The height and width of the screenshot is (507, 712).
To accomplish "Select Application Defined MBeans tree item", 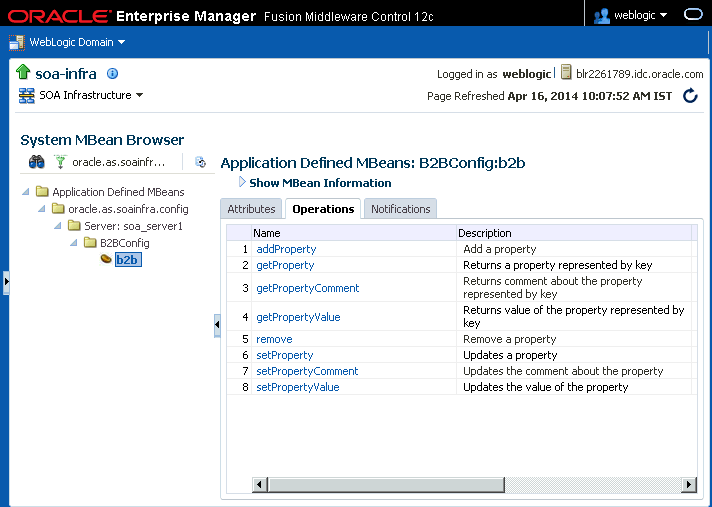I will pyautogui.click(x=118, y=192).
